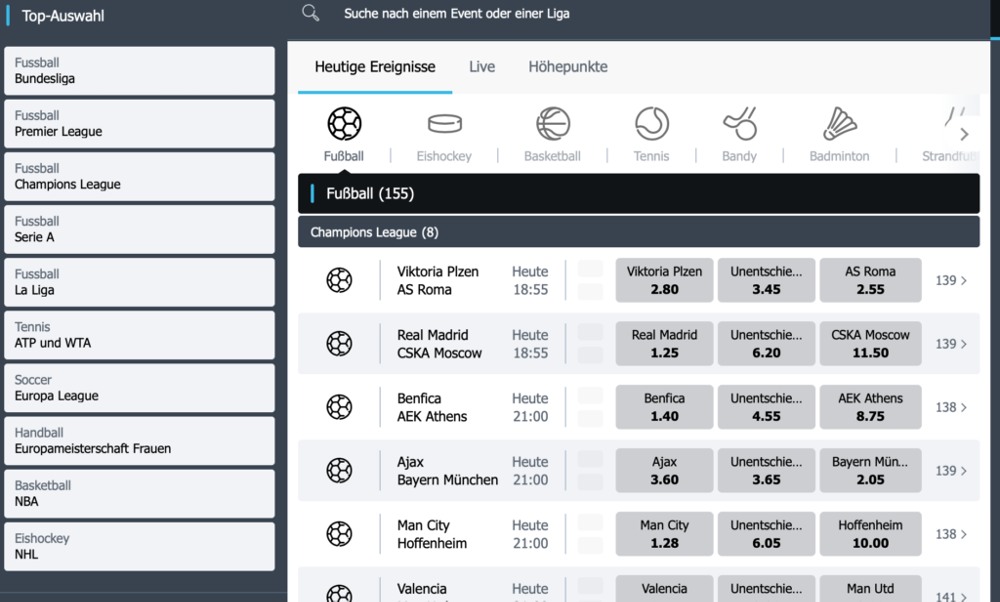Bet on Real Madrid at 1.25
Screen dimensions: 1000x602
tap(664, 344)
